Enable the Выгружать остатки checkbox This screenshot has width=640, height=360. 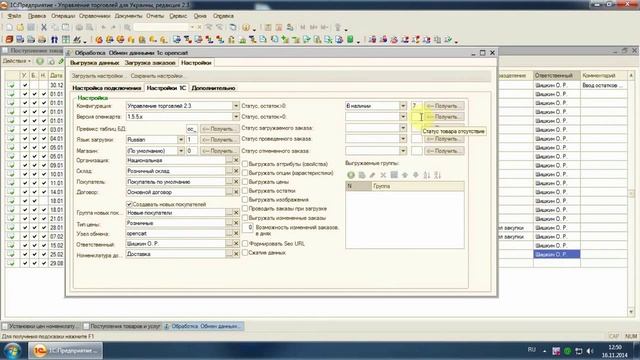(245, 191)
